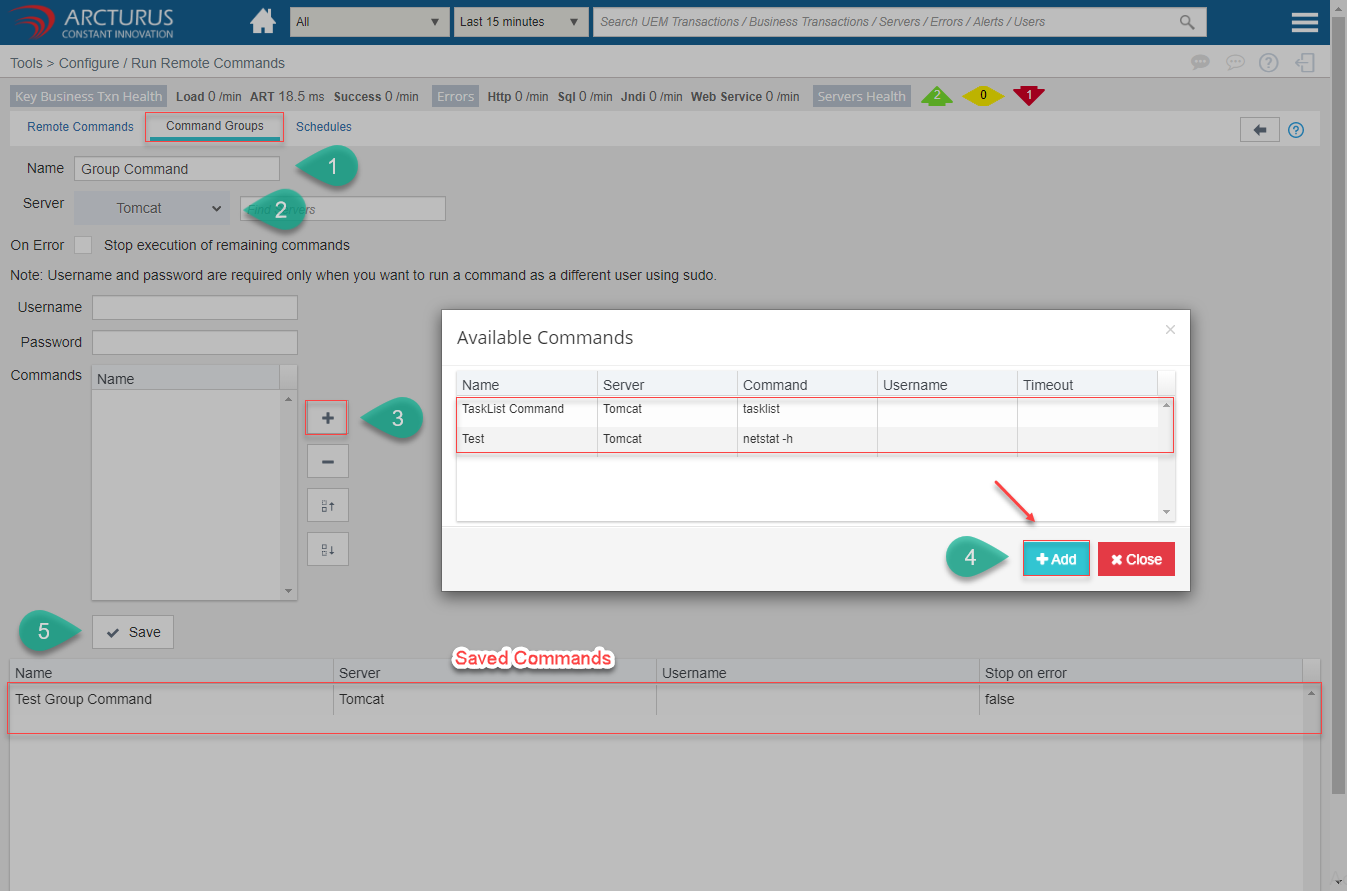Expand the Tomcat server dropdown

point(152,208)
